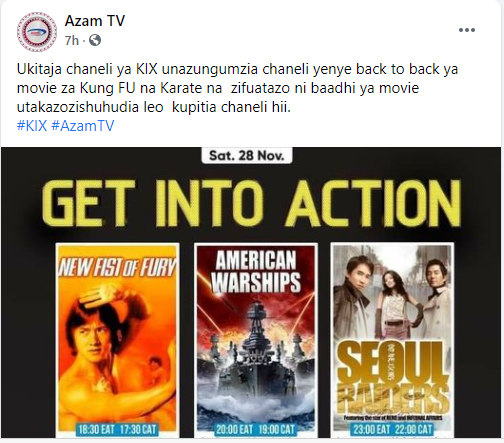The image size is (504, 443).
Task: Click the public globe privacy icon
Action: point(95,40)
